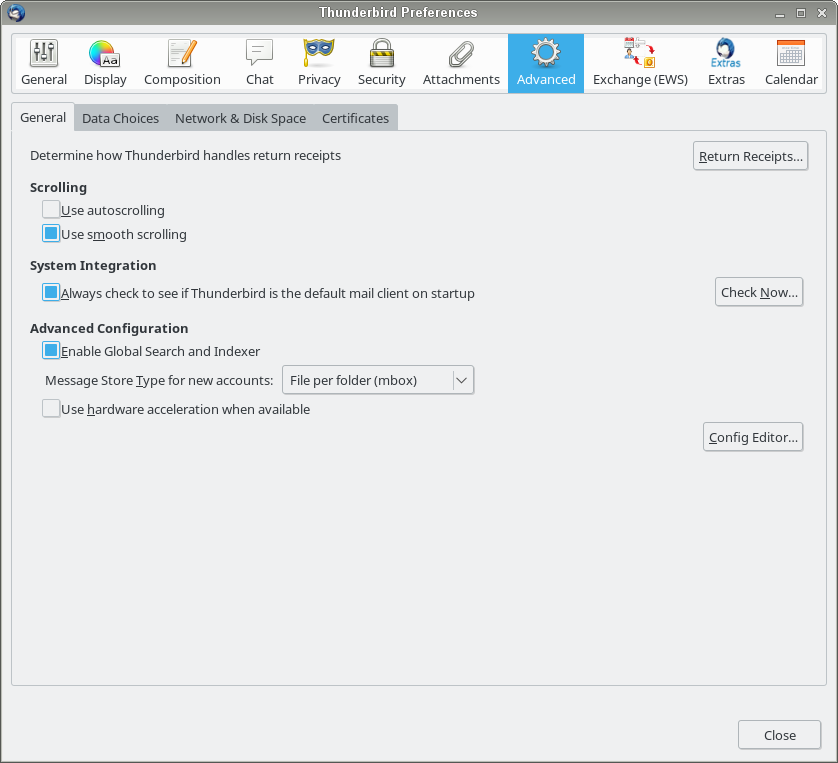Open the General preferences category
Screen dimensions: 838x763
click(44, 63)
